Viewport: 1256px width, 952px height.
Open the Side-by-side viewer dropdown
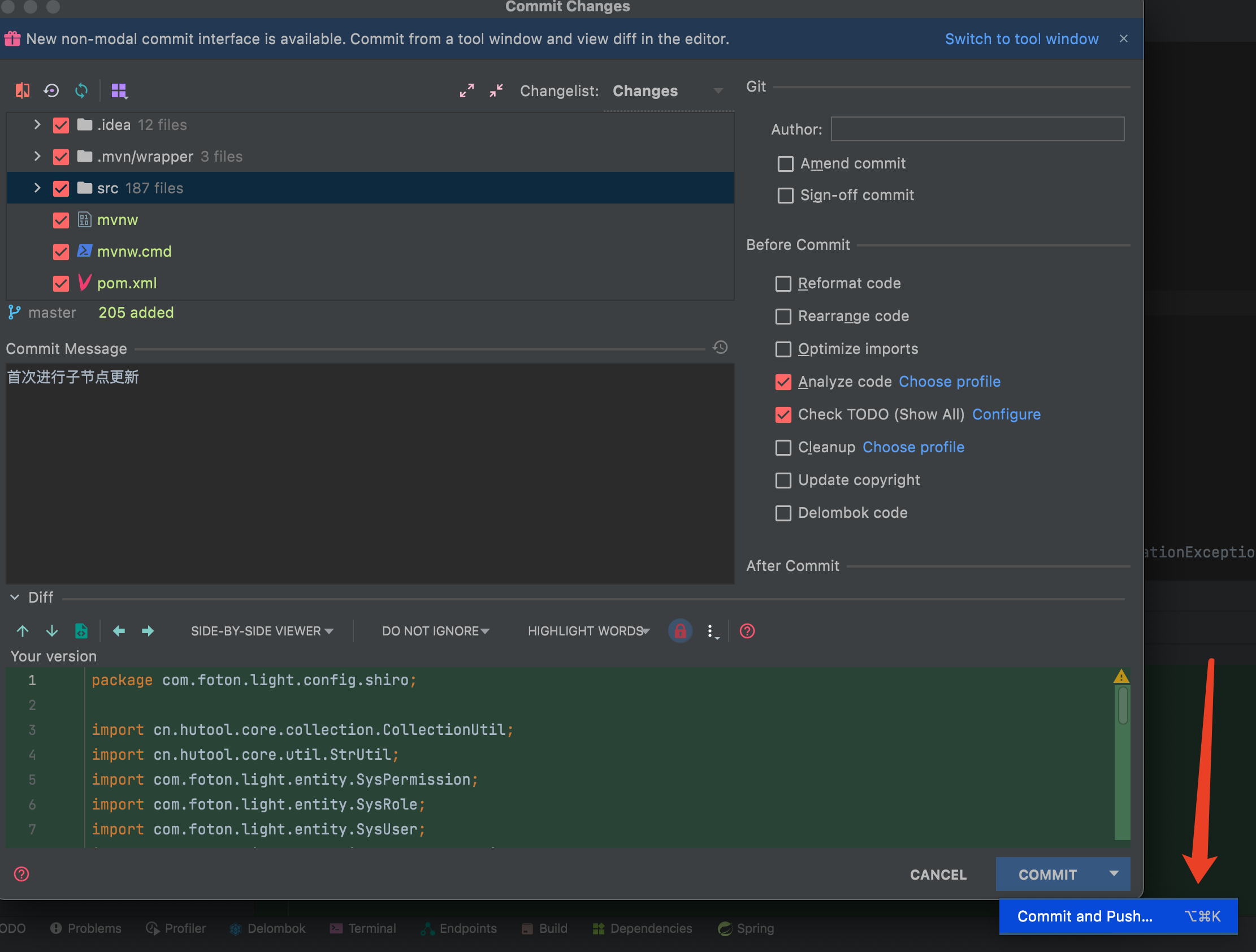262,631
